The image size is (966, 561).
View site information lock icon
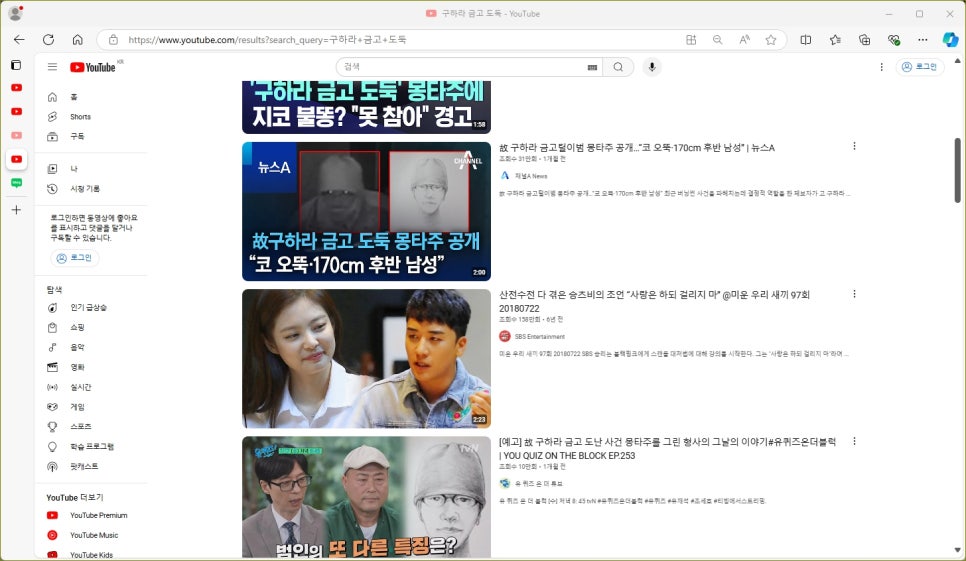[113, 39]
